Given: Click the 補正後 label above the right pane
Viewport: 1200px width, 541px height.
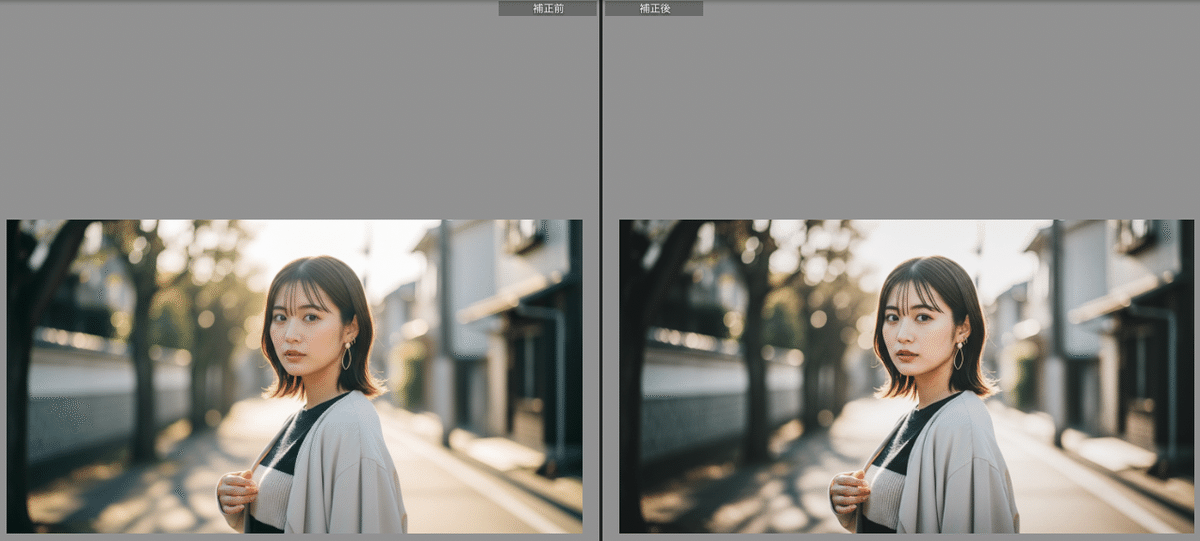Looking at the screenshot, I should click(x=654, y=8).
